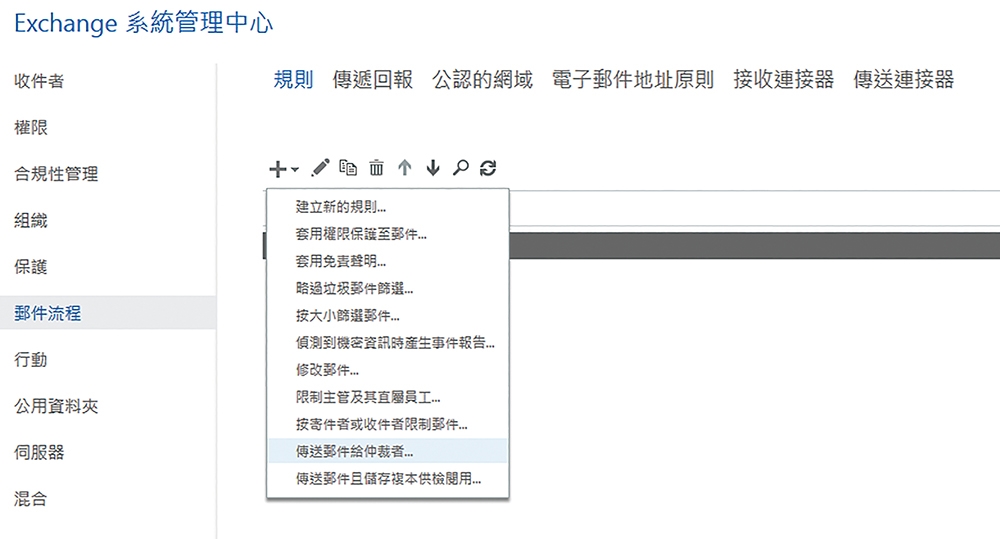Image resolution: width=1000 pixels, height=539 pixels.
Task: Choose 套用免責聲明 from the menu
Action: (x=341, y=261)
